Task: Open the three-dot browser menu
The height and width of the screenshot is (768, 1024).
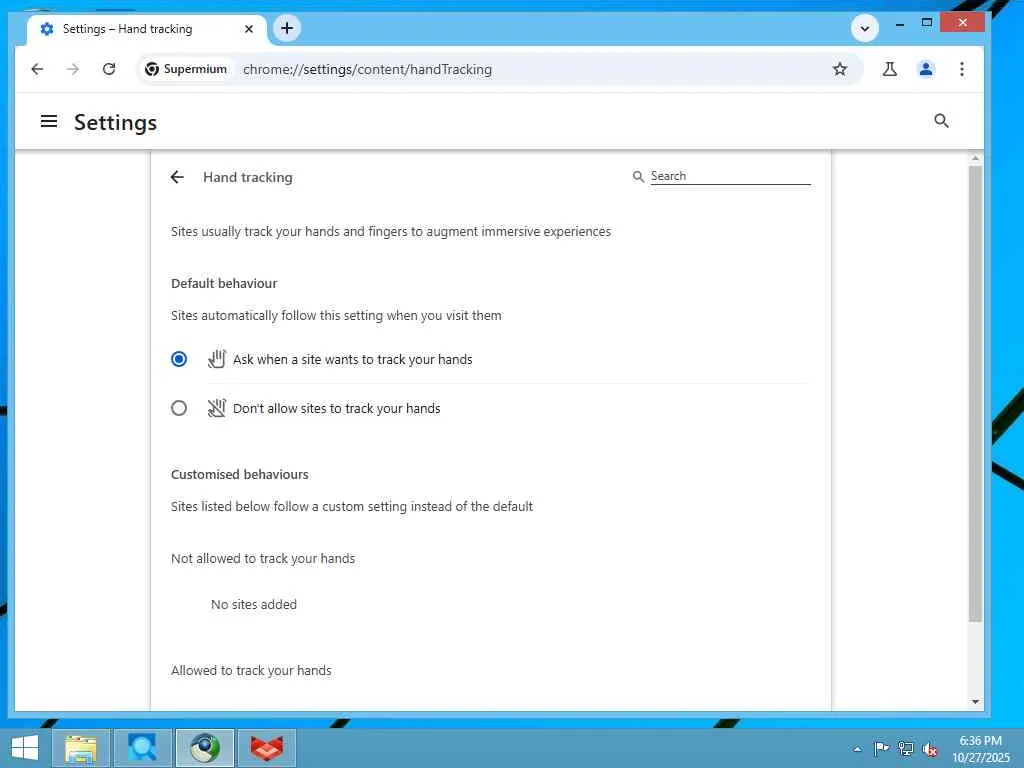Action: pyautogui.click(x=961, y=69)
